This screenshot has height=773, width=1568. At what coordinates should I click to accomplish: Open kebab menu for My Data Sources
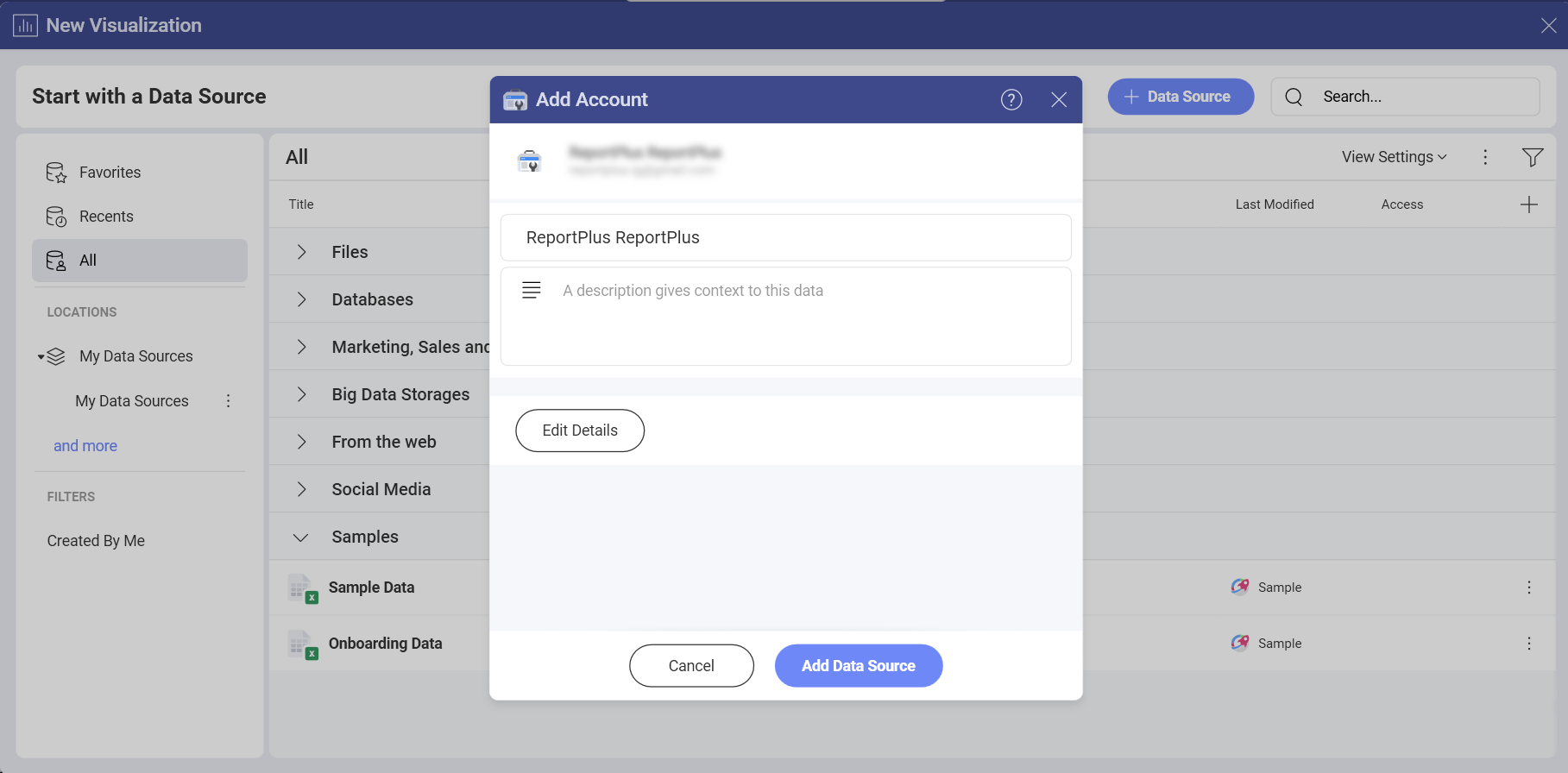pos(228,401)
